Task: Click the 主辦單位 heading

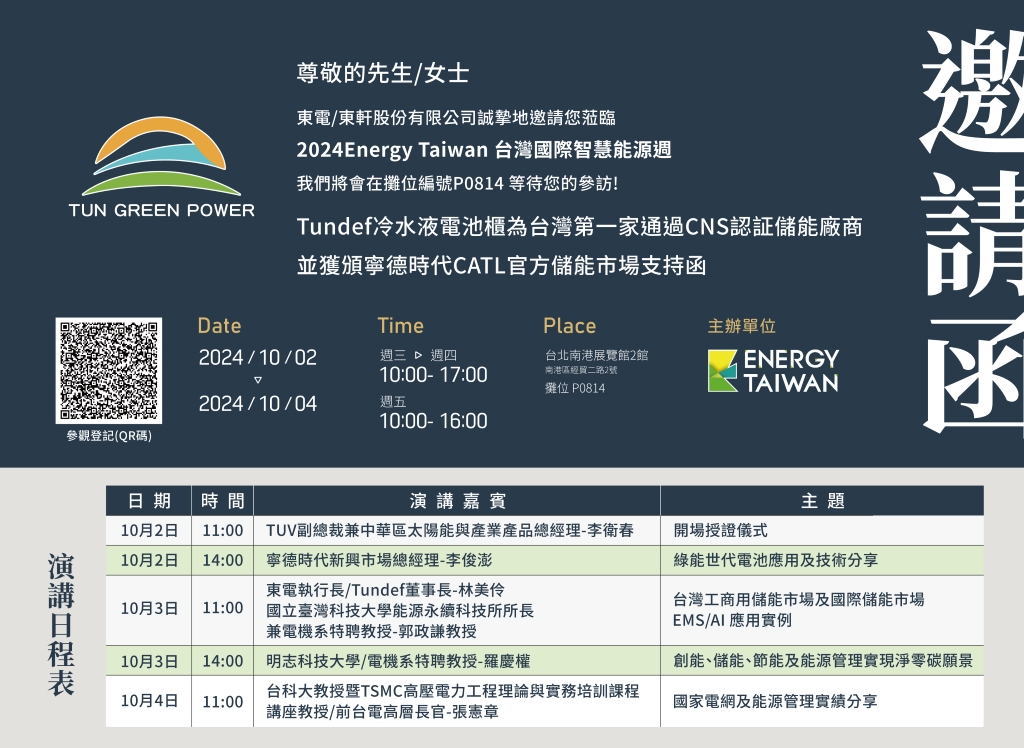Action: (x=742, y=325)
